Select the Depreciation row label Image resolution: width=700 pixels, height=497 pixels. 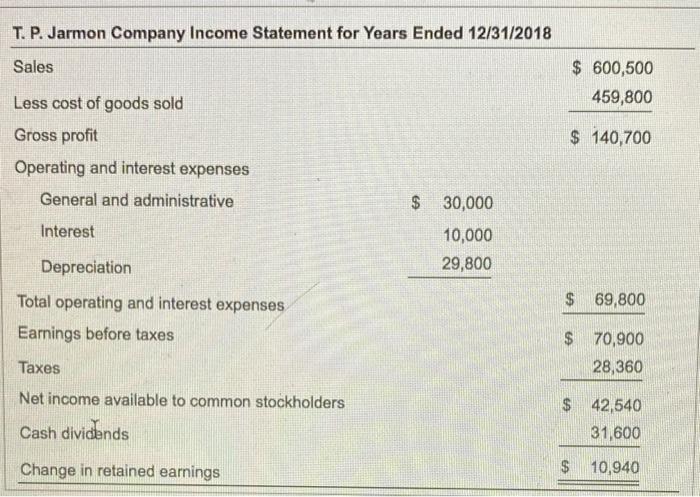click(x=86, y=267)
